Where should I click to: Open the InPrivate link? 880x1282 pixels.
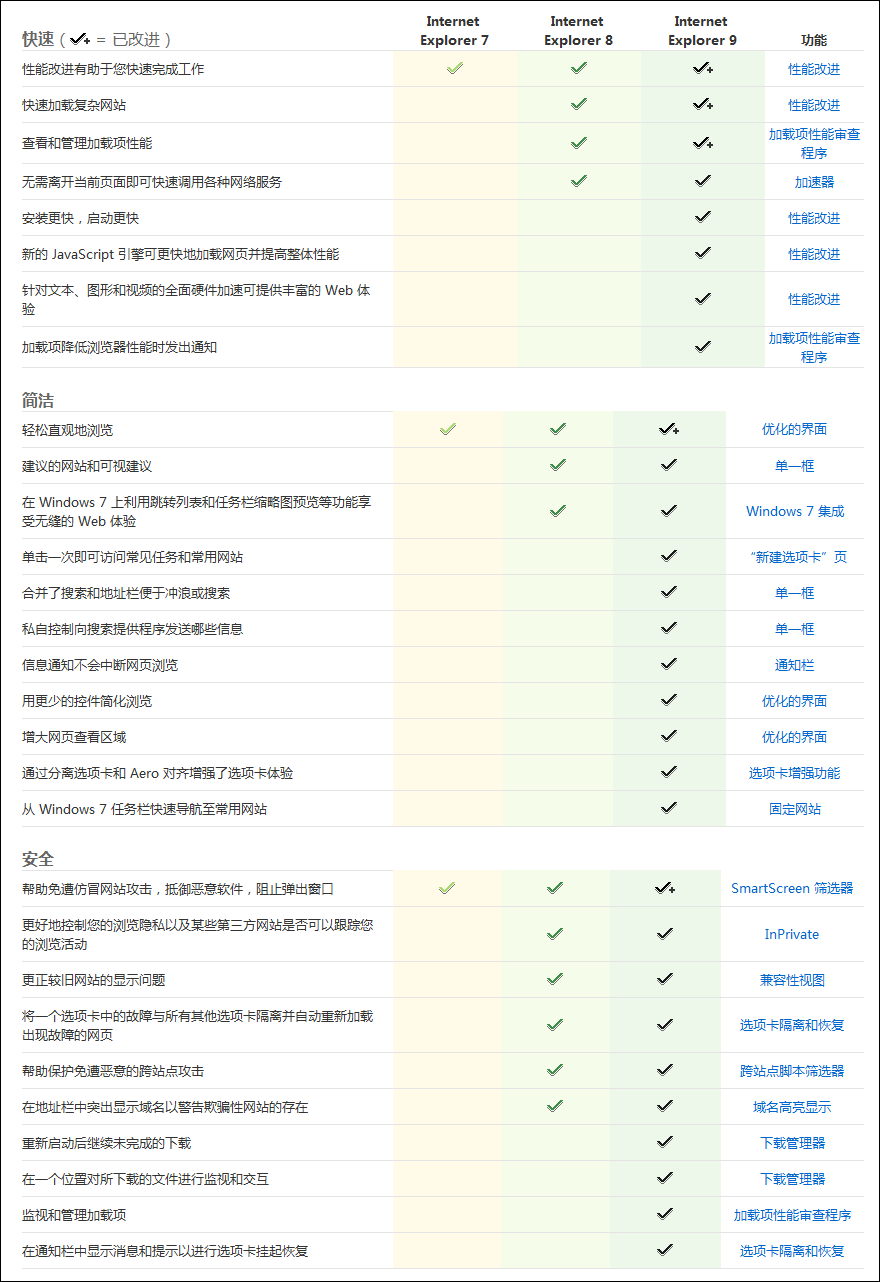pyautogui.click(x=792, y=934)
